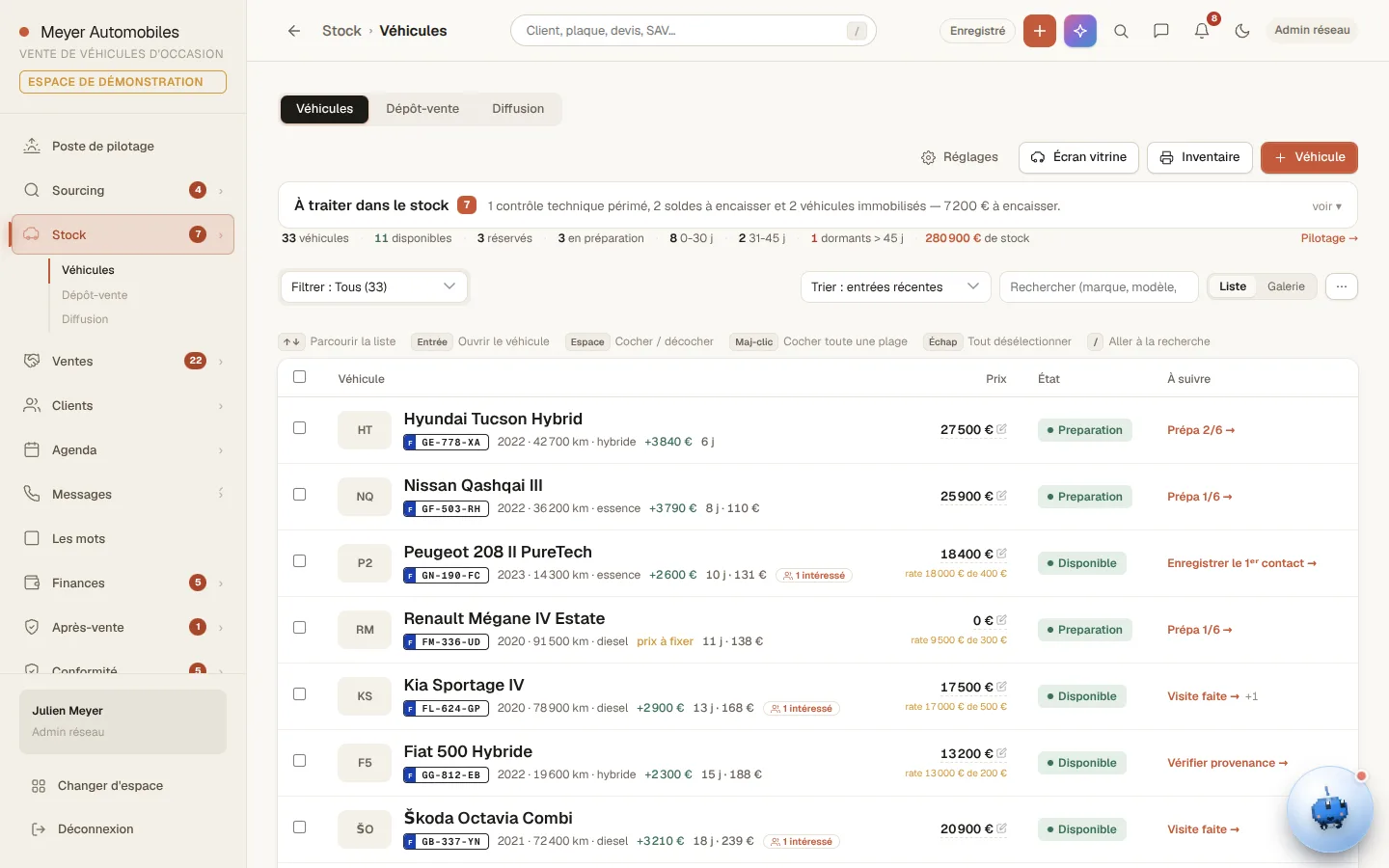Open Poste de pilotage in sidebar
Screen dimensions: 1389x868
[123, 147]
